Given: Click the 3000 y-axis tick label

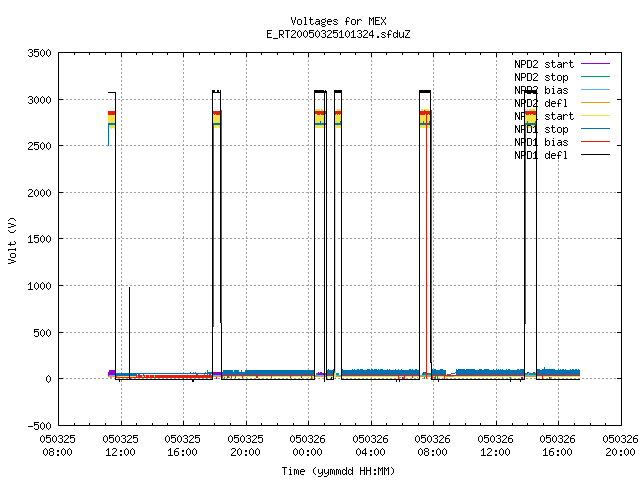Looking at the screenshot, I should (x=40, y=100).
